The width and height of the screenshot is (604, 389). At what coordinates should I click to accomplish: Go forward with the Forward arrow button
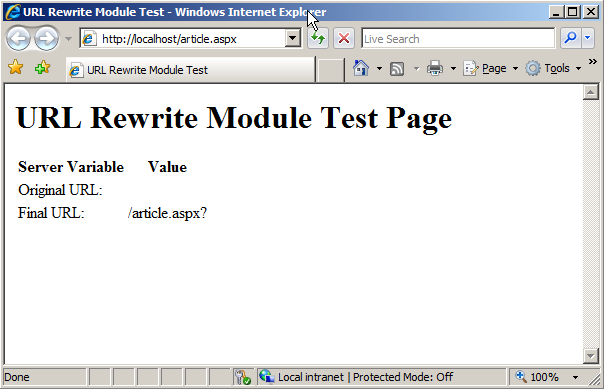click(46, 39)
